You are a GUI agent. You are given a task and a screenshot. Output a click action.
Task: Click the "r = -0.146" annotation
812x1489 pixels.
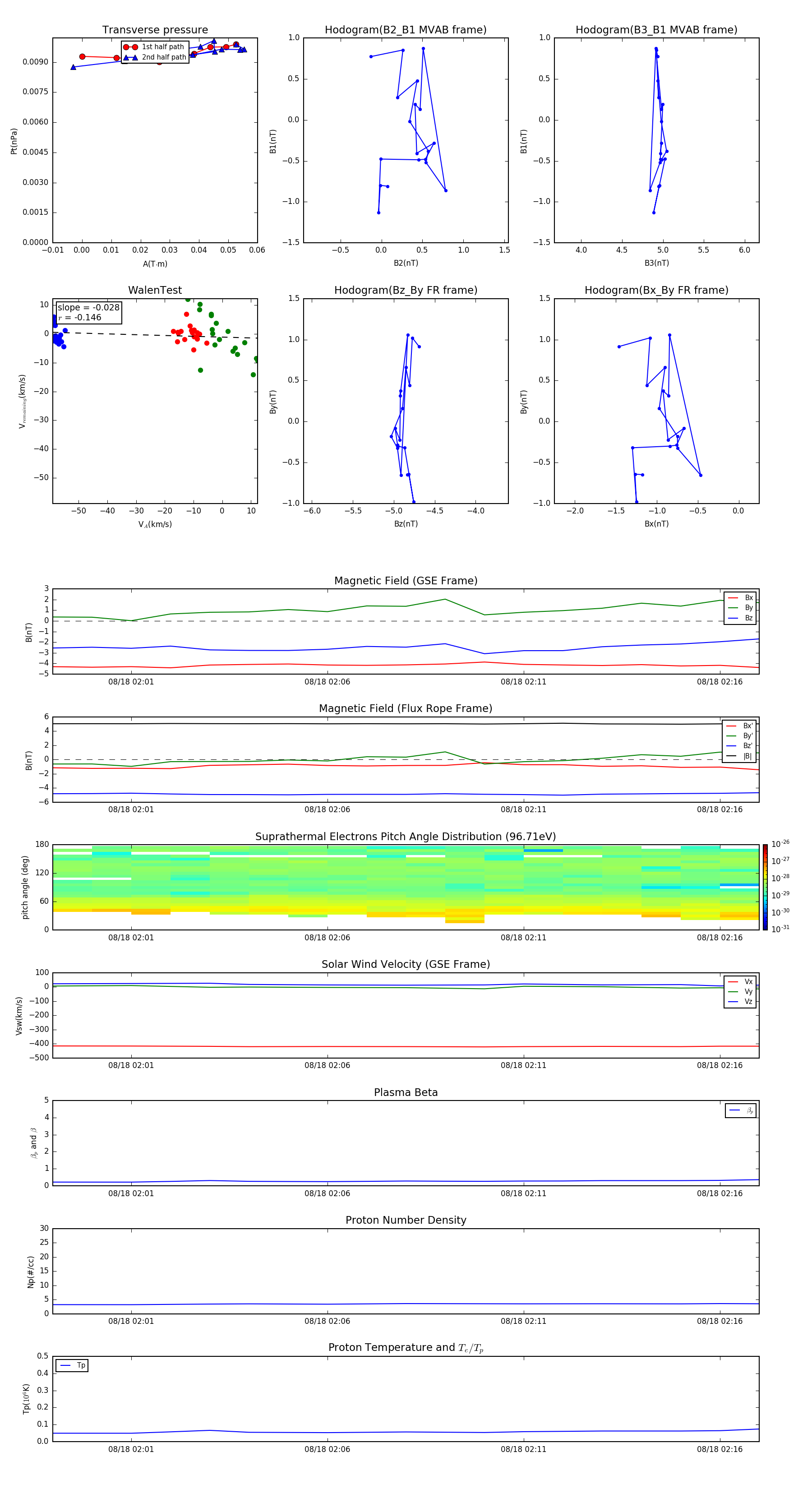tap(80, 317)
